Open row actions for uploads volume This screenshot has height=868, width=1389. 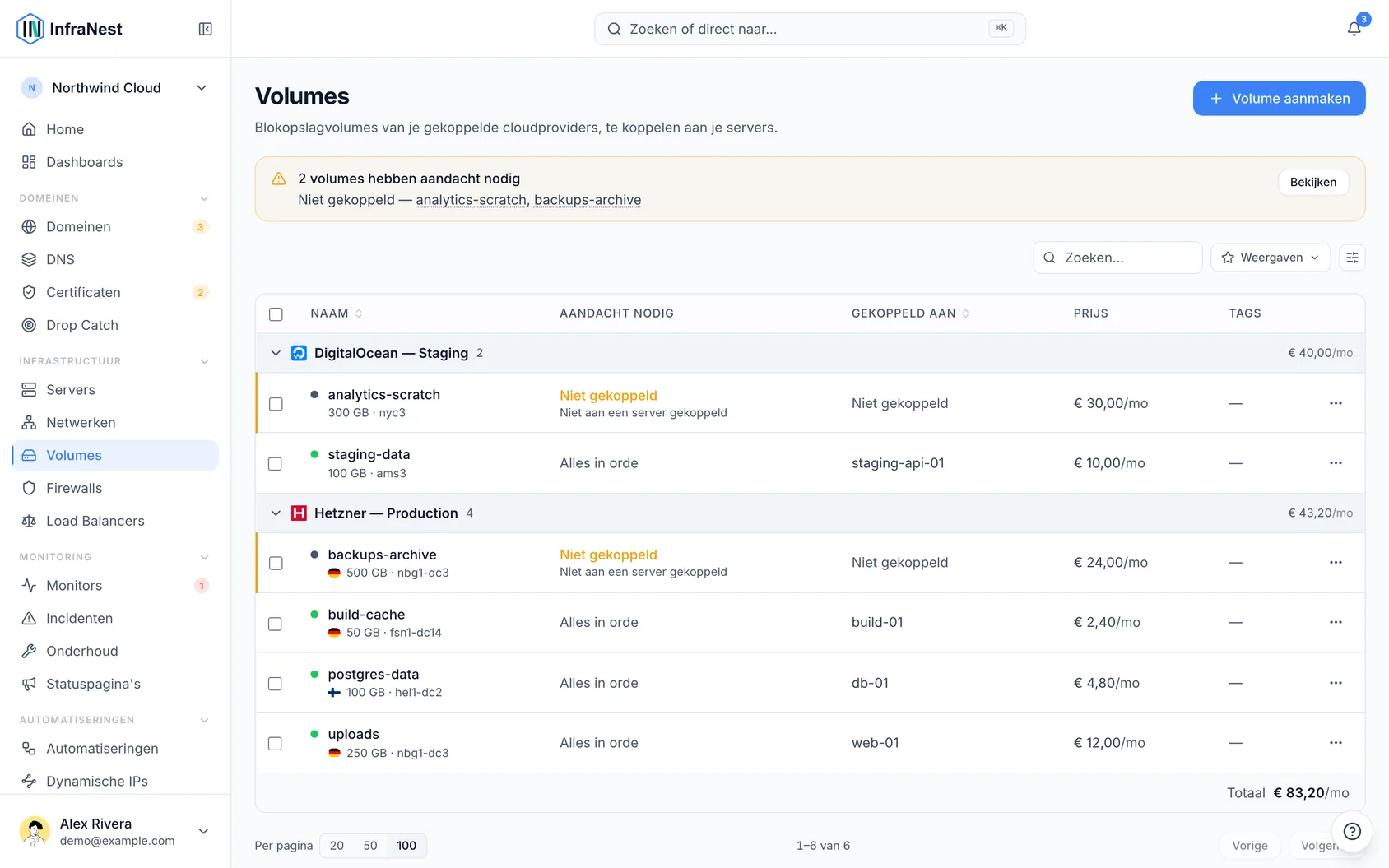[x=1336, y=743]
